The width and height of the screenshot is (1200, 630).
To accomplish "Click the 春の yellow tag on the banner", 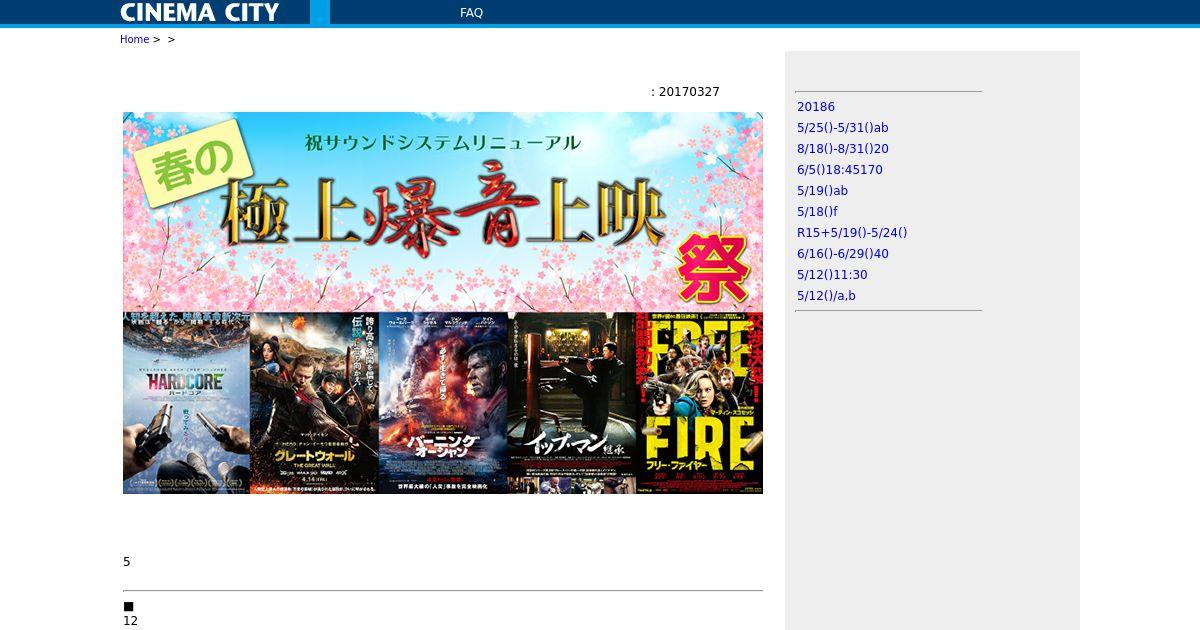I will click(193, 165).
